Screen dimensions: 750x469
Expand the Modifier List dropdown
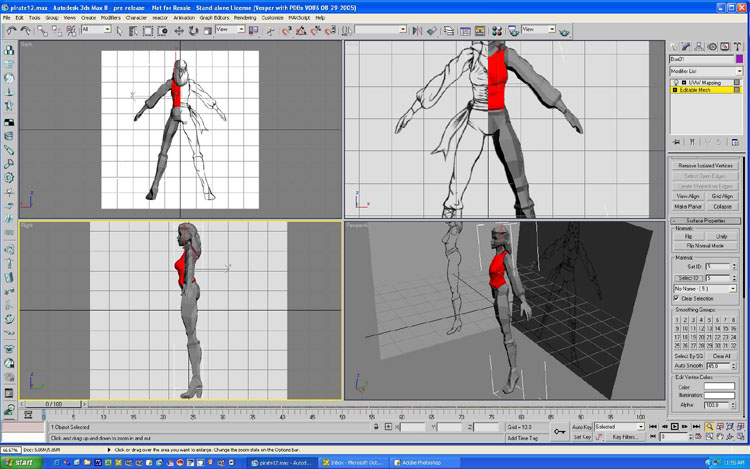(739, 71)
